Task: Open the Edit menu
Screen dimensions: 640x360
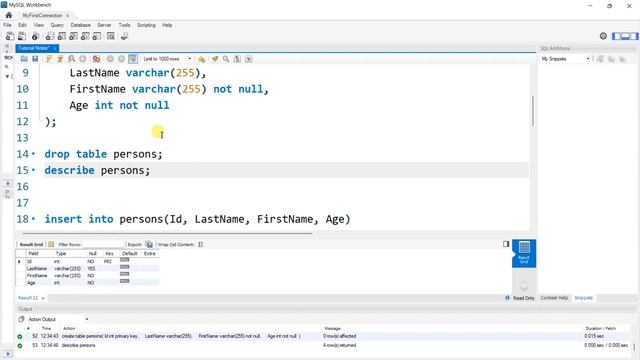Action: click(22, 25)
